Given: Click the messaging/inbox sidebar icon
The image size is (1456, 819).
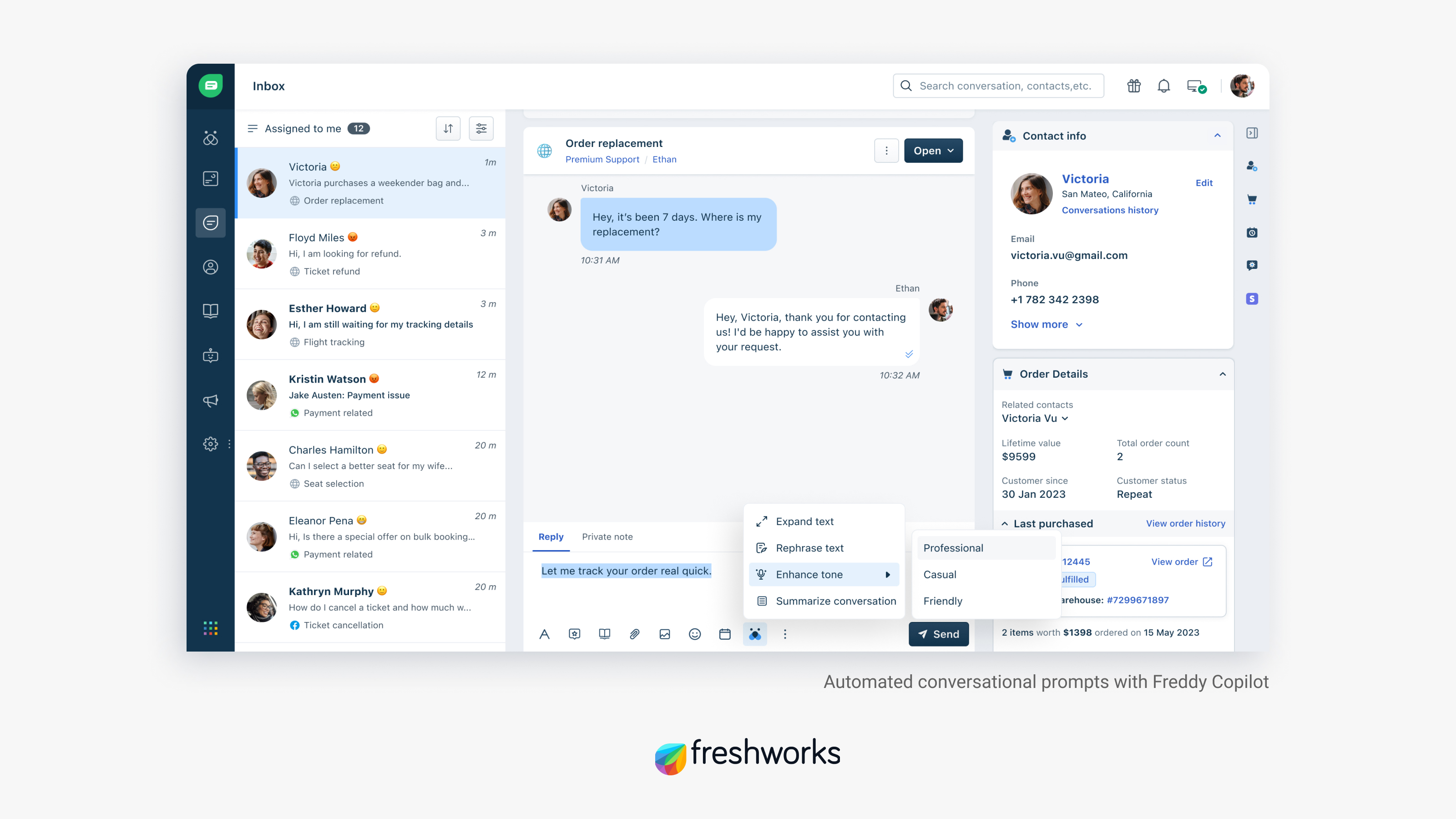Looking at the screenshot, I should (x=211, y=222).
